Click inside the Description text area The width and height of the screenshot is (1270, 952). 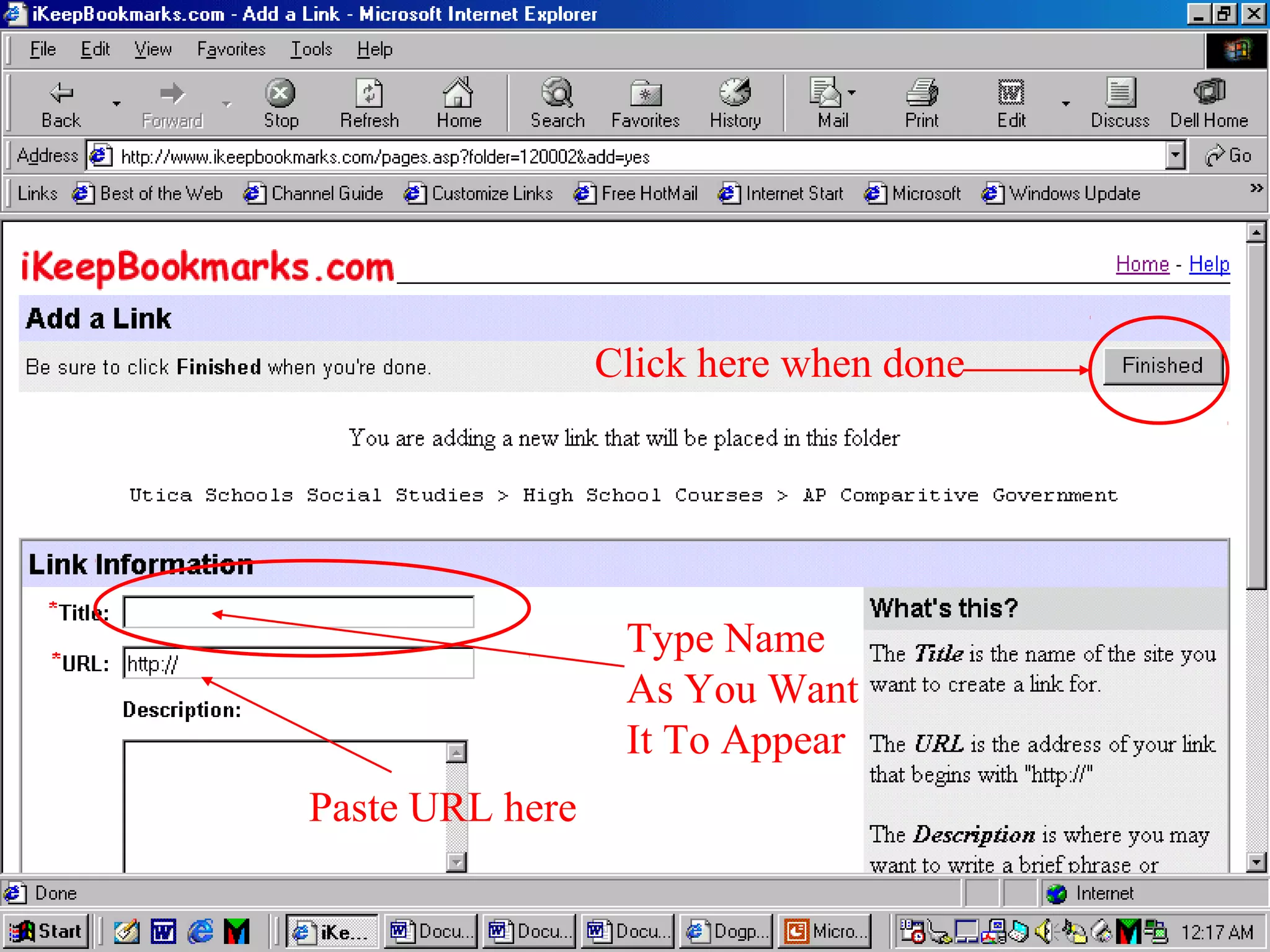click(x=285, y=807)
